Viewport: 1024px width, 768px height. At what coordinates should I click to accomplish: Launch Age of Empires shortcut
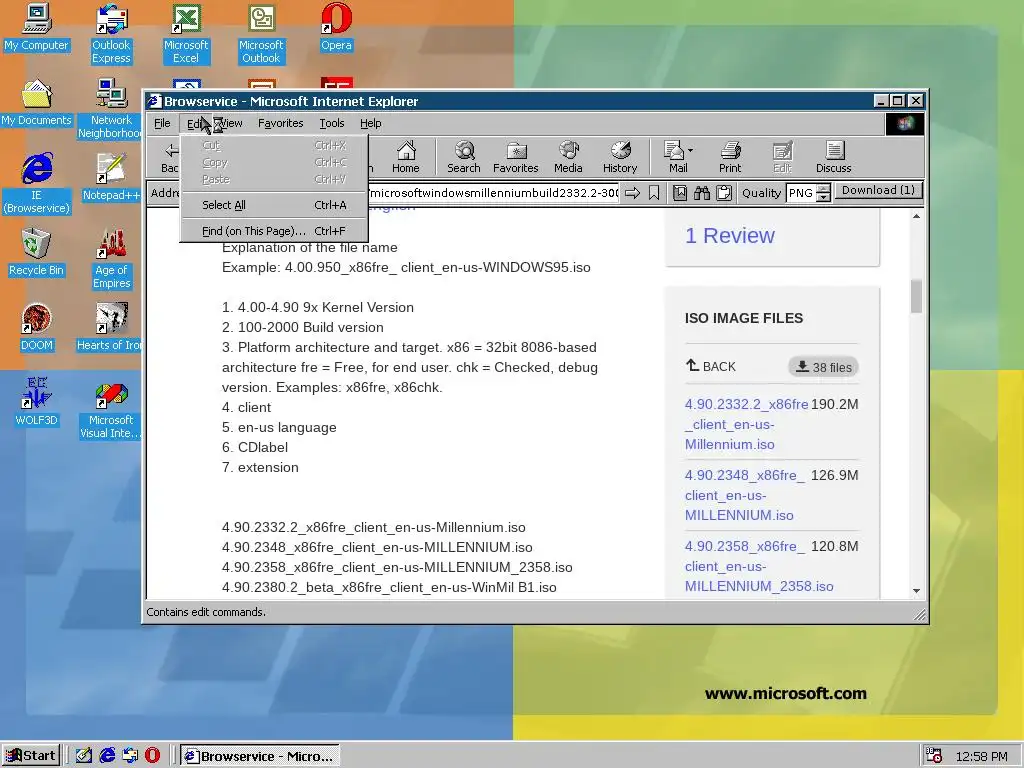[x=111, y=259]
